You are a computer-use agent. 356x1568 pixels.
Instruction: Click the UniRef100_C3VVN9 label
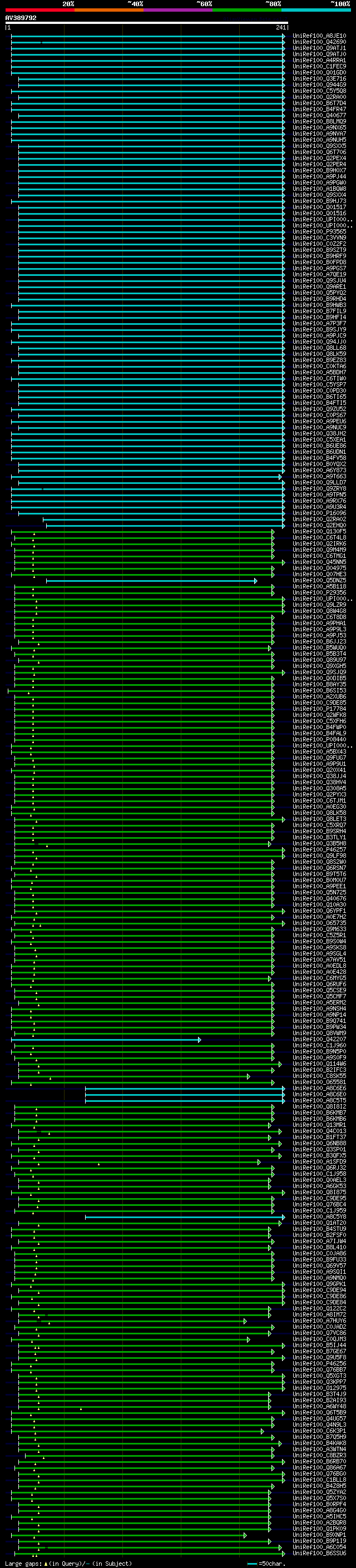319,238
